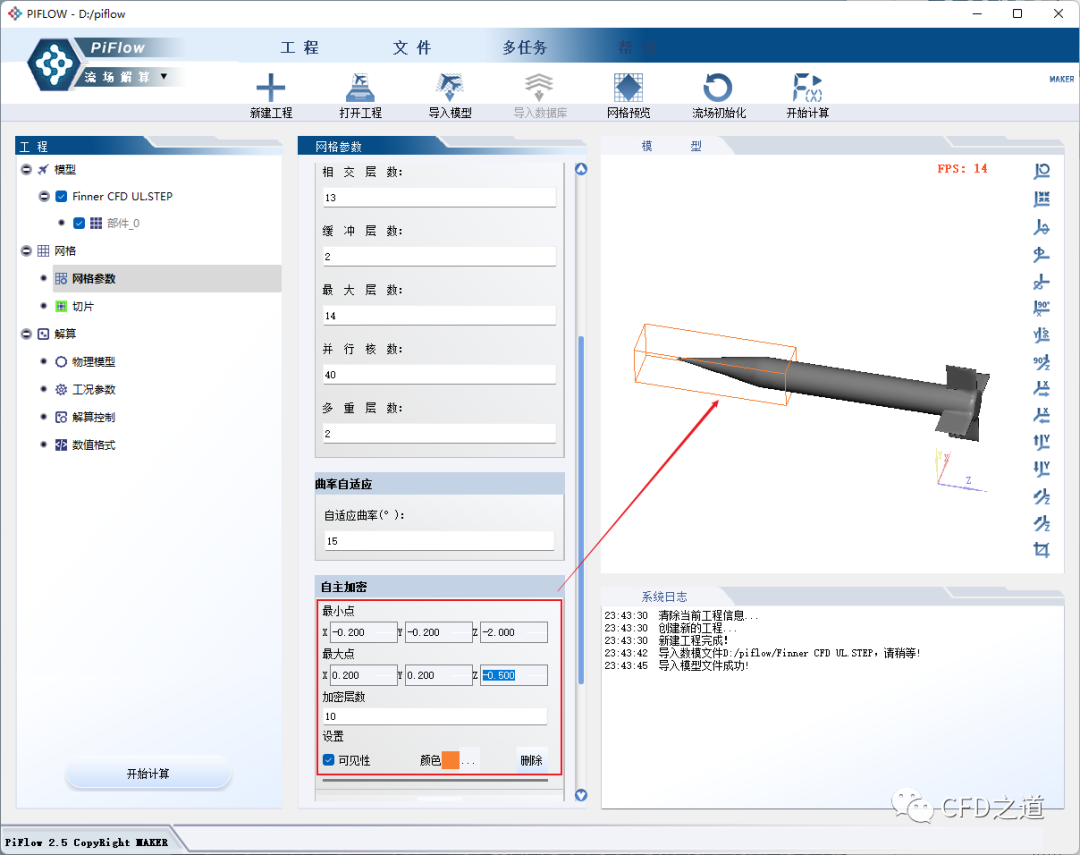
Task: Click the 导入模型 (Import Model) icon
Action: (x=449, y=88)
